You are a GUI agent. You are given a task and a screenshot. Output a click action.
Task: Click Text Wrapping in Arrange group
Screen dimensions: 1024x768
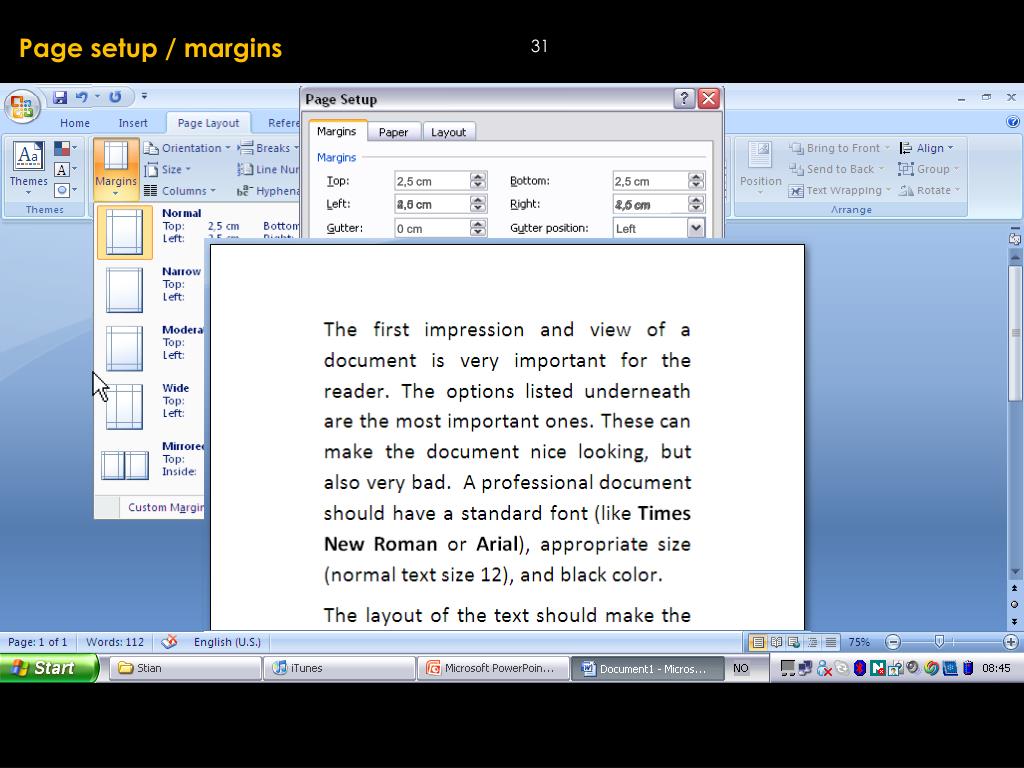pyautogui.click(x=840, y=190)
